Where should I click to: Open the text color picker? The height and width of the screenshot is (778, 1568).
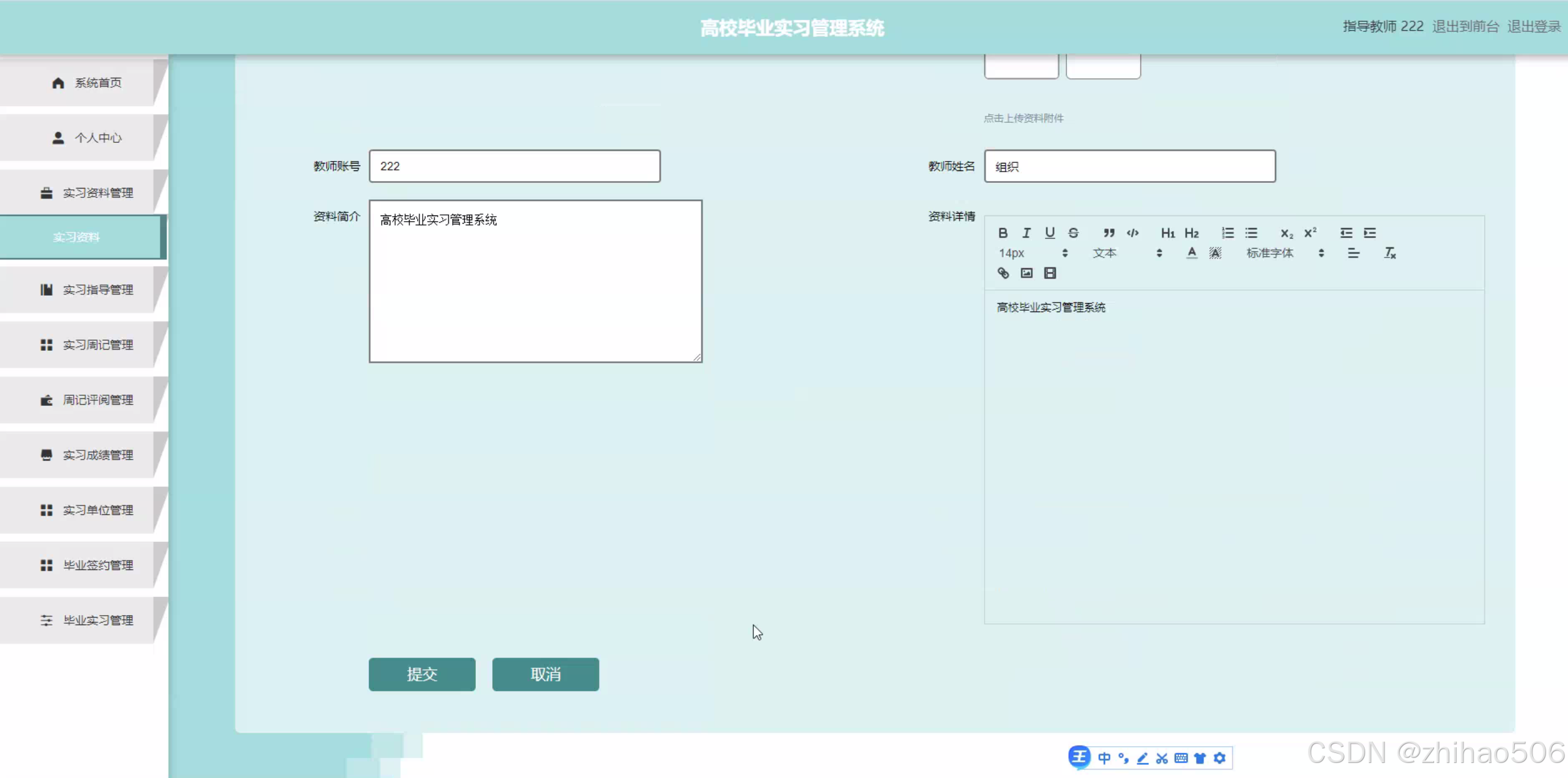pos(1192,253)
